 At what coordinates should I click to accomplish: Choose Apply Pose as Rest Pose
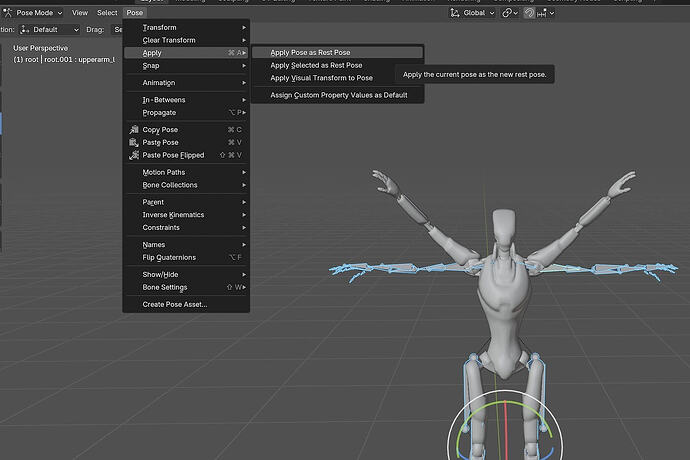pyautogui.click(x=310, y=52)
